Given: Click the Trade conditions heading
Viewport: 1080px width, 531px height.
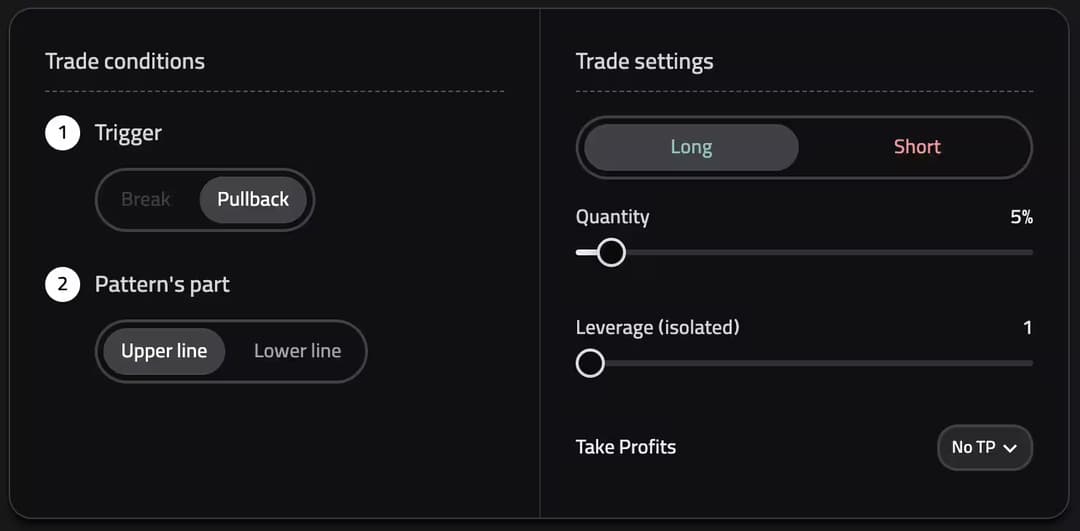Looking at the screenshot, I should [125, 61].
